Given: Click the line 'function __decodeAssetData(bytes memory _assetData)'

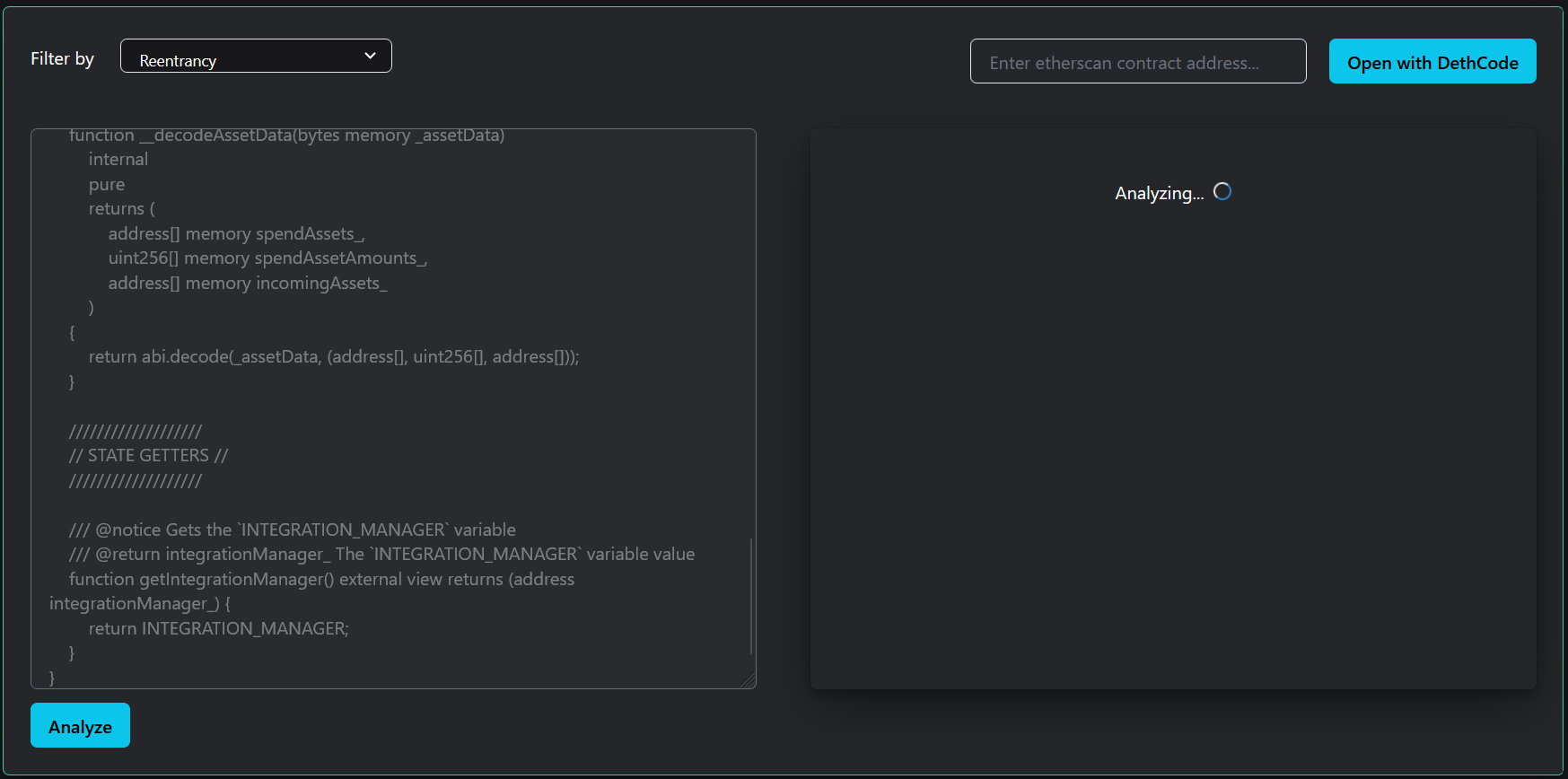Looking at the screenshot, I should [287, 136].
